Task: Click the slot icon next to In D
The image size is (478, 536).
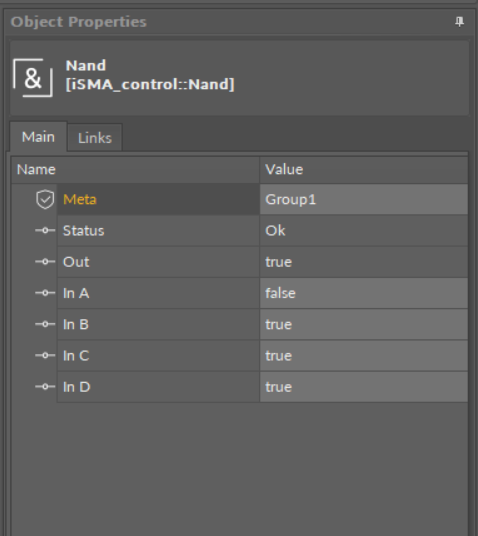Action: [45, 387]
